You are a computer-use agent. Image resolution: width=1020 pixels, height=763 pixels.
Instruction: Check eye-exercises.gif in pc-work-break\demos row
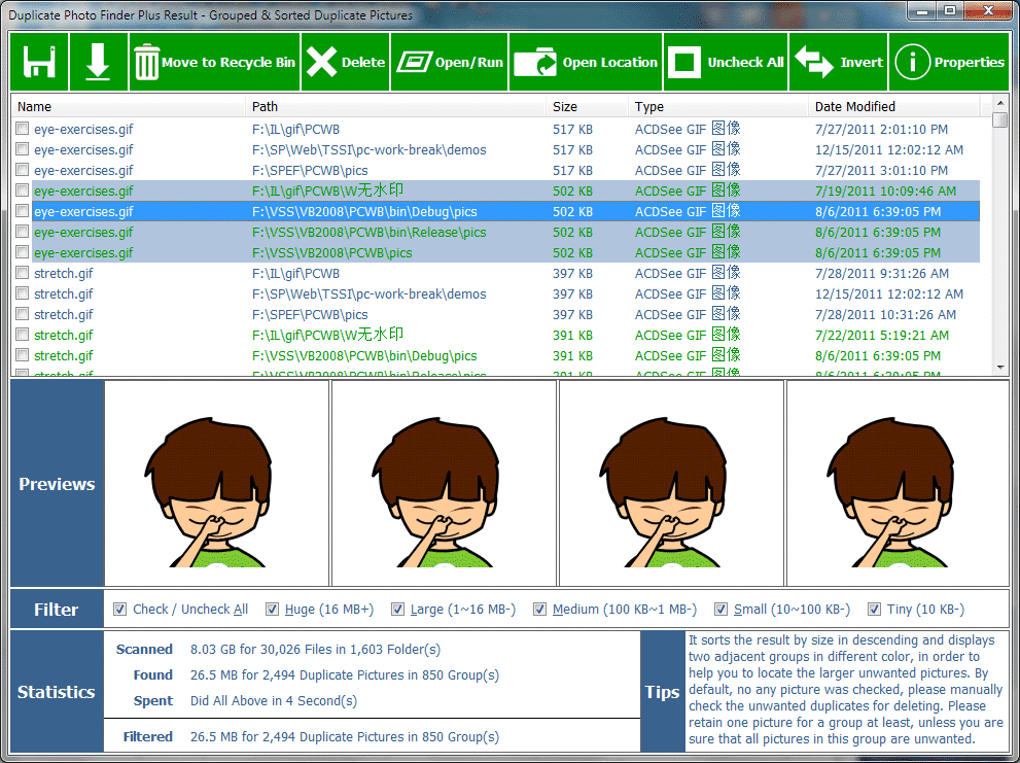(22, 150)
